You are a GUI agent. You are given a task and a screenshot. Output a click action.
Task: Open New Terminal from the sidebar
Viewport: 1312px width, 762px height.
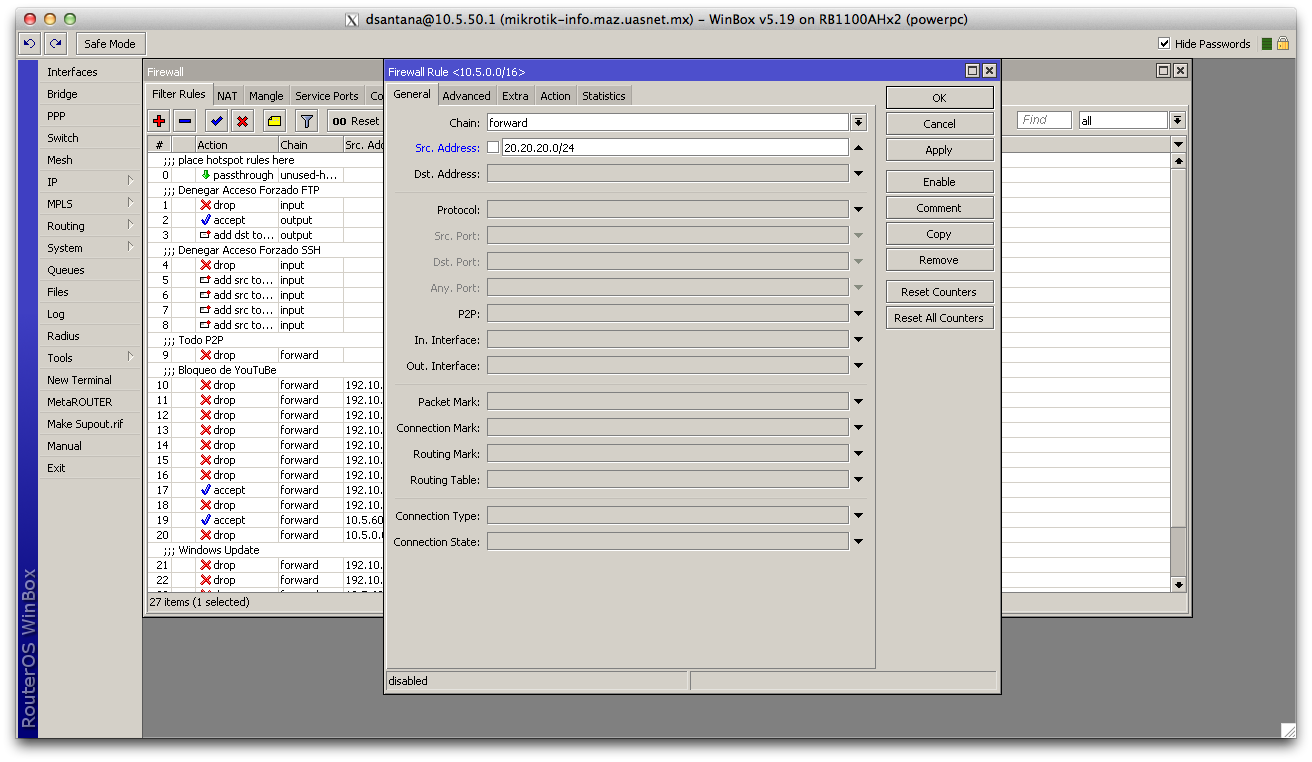click(90, 380)
